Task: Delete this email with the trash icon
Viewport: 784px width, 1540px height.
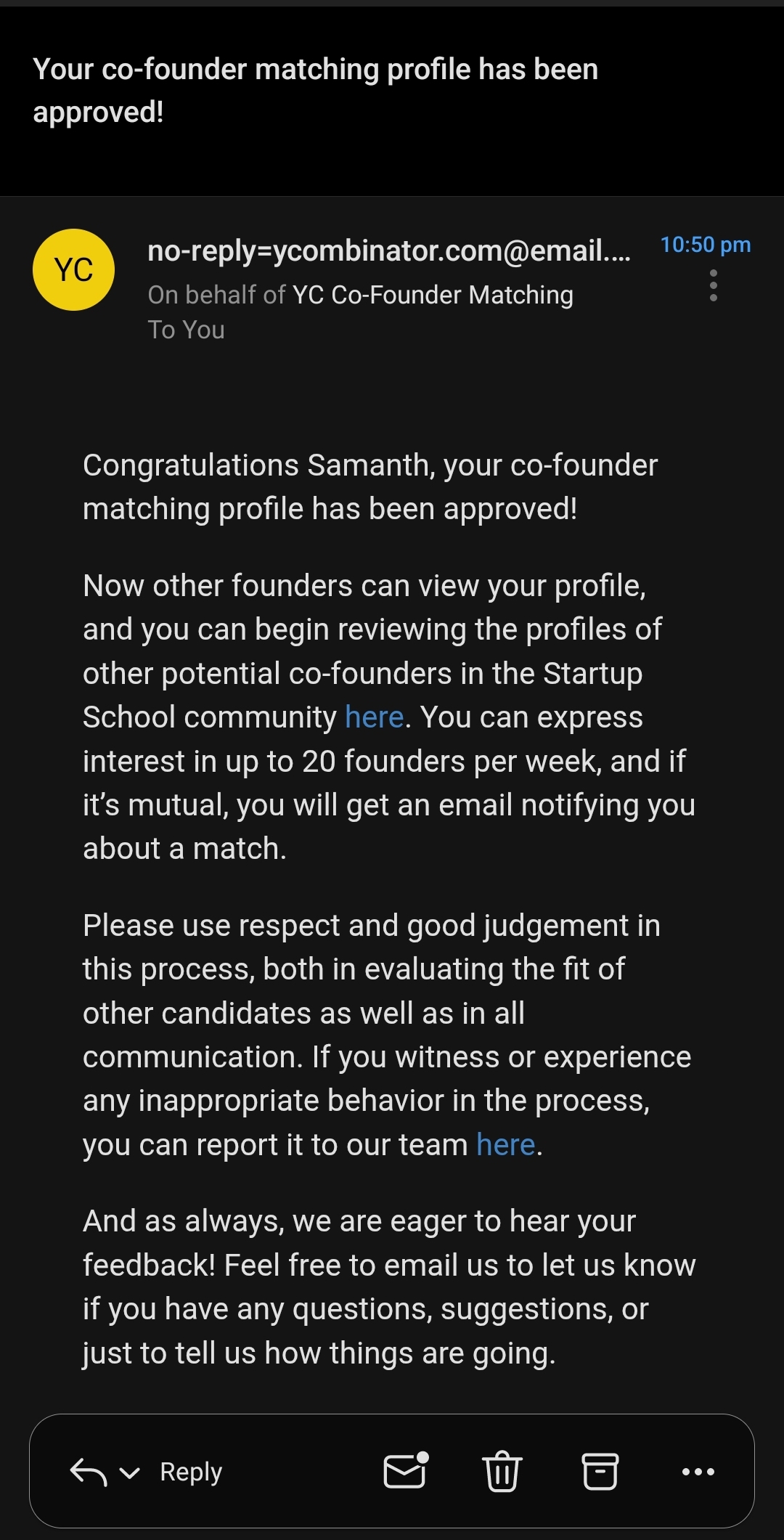Action: coord(502,1472)
